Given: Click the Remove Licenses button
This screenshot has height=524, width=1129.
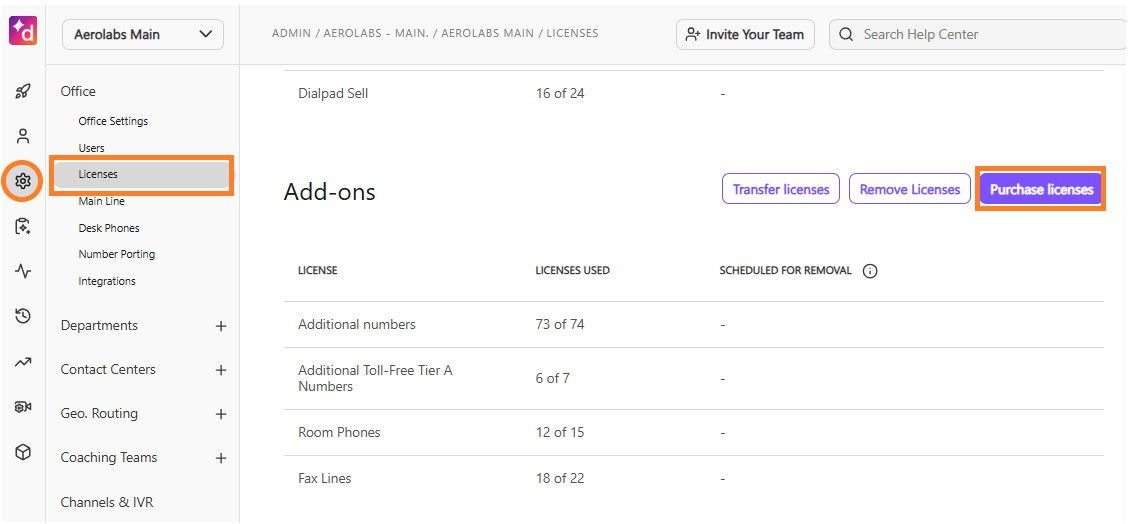Looking at the screenshot, I should (x=910, y=189).
